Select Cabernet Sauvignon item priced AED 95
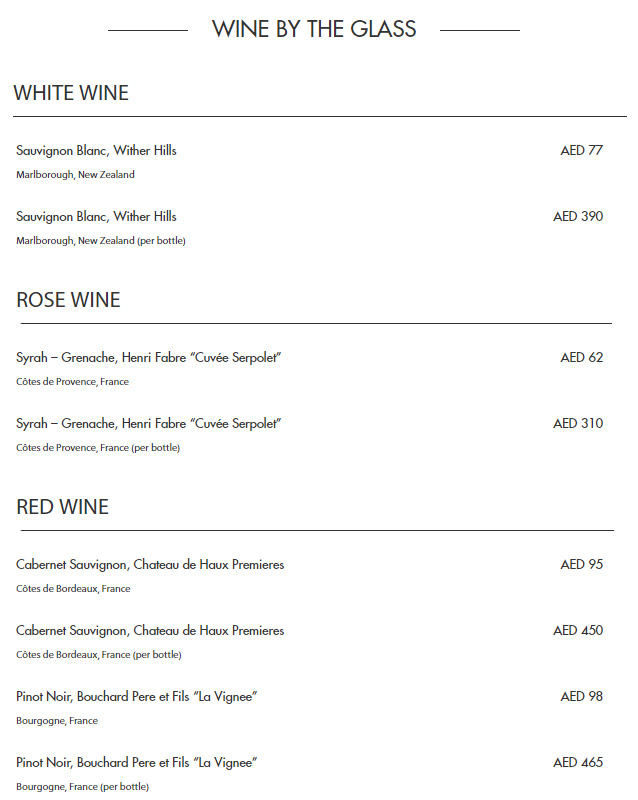The height and width of the screenshot is (800, 638). click(150, 565)
